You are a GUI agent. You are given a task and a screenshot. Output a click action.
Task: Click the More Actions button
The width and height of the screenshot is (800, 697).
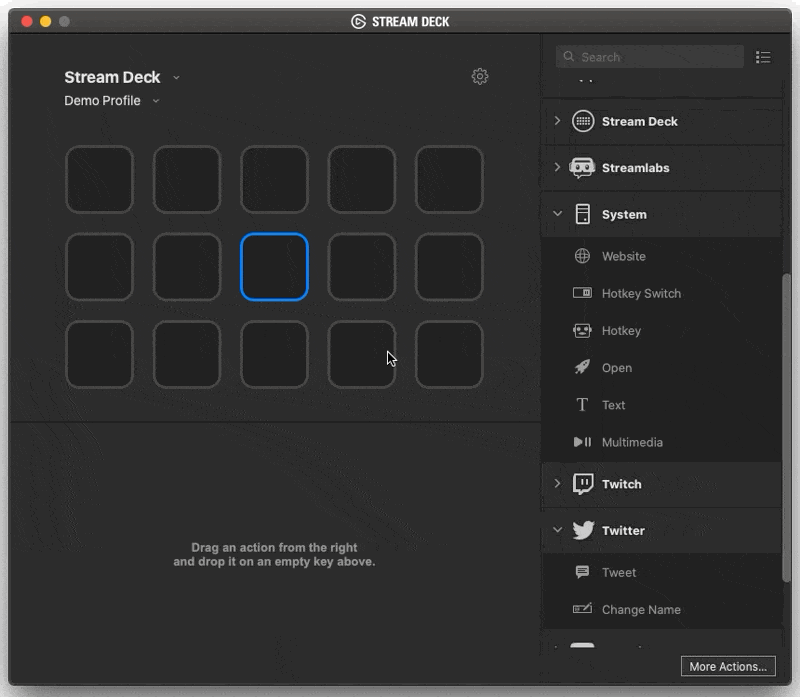click(728, 666)
